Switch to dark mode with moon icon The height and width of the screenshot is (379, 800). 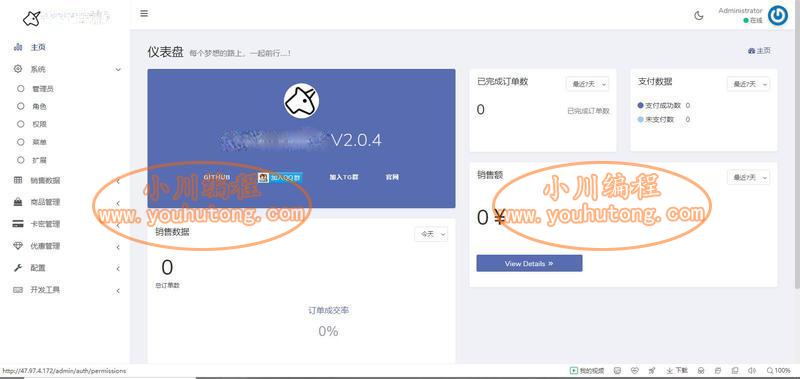698,15
